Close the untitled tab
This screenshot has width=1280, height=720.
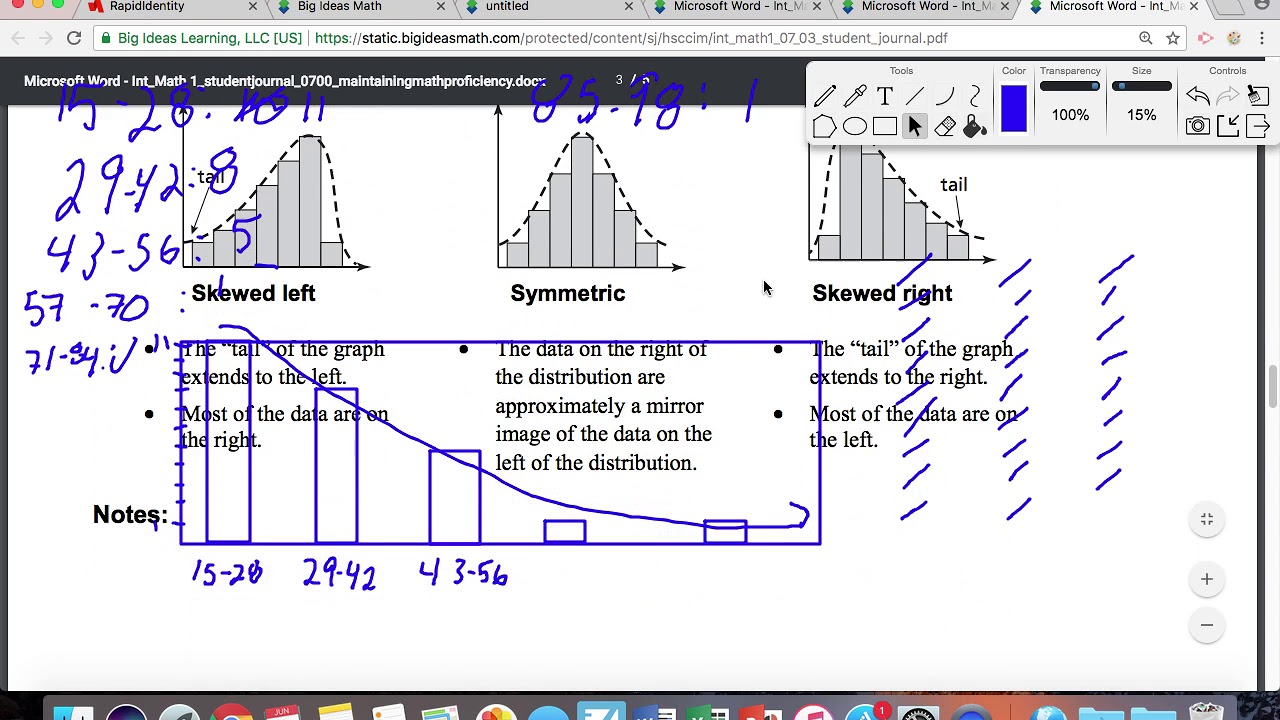[628, 7]
